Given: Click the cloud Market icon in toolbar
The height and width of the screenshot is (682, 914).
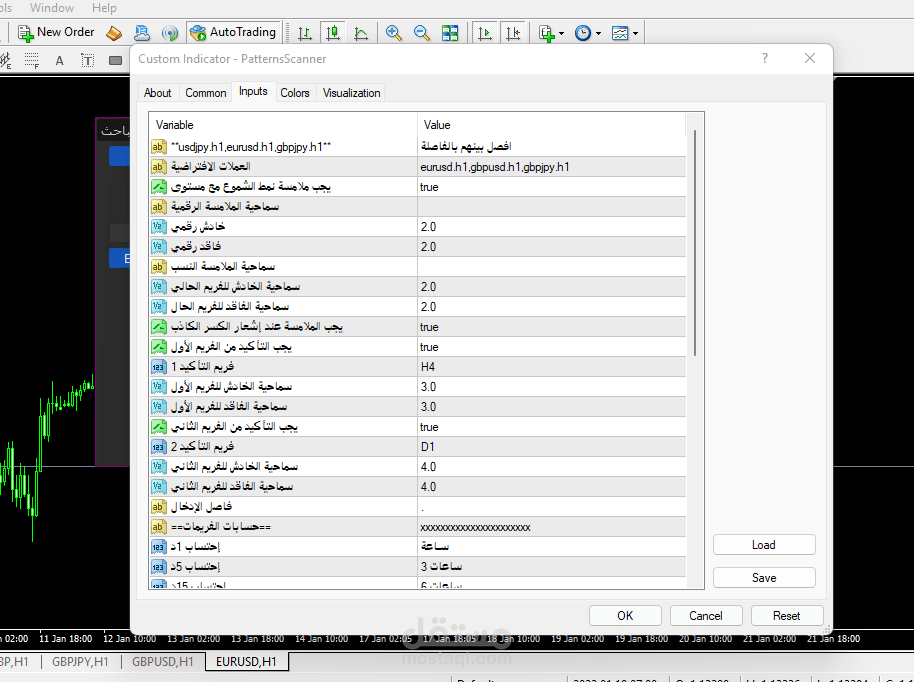Looking at the screenshot, I should (x=142, y=33).
